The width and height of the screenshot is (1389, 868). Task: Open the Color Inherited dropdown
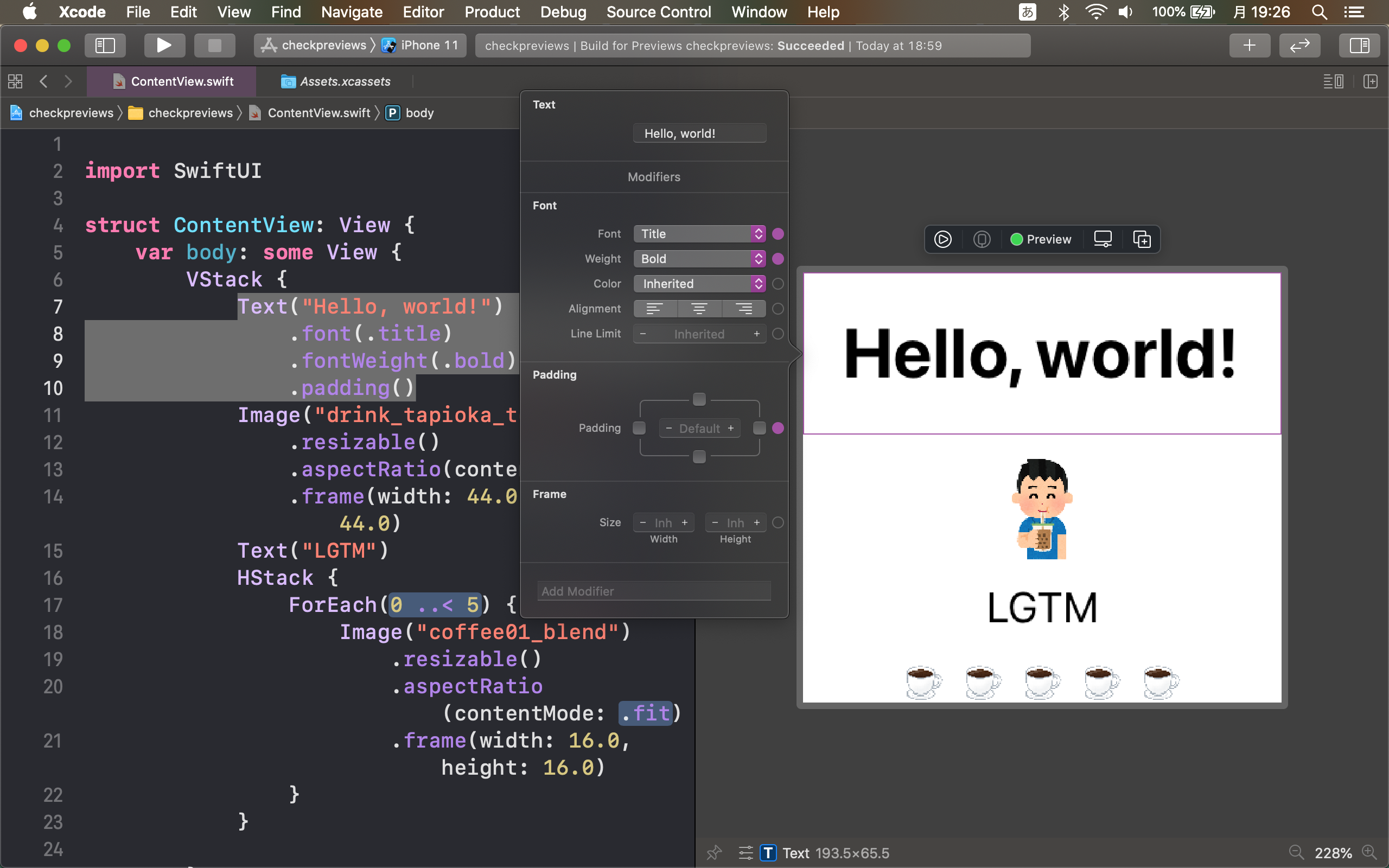click(699, 284)
